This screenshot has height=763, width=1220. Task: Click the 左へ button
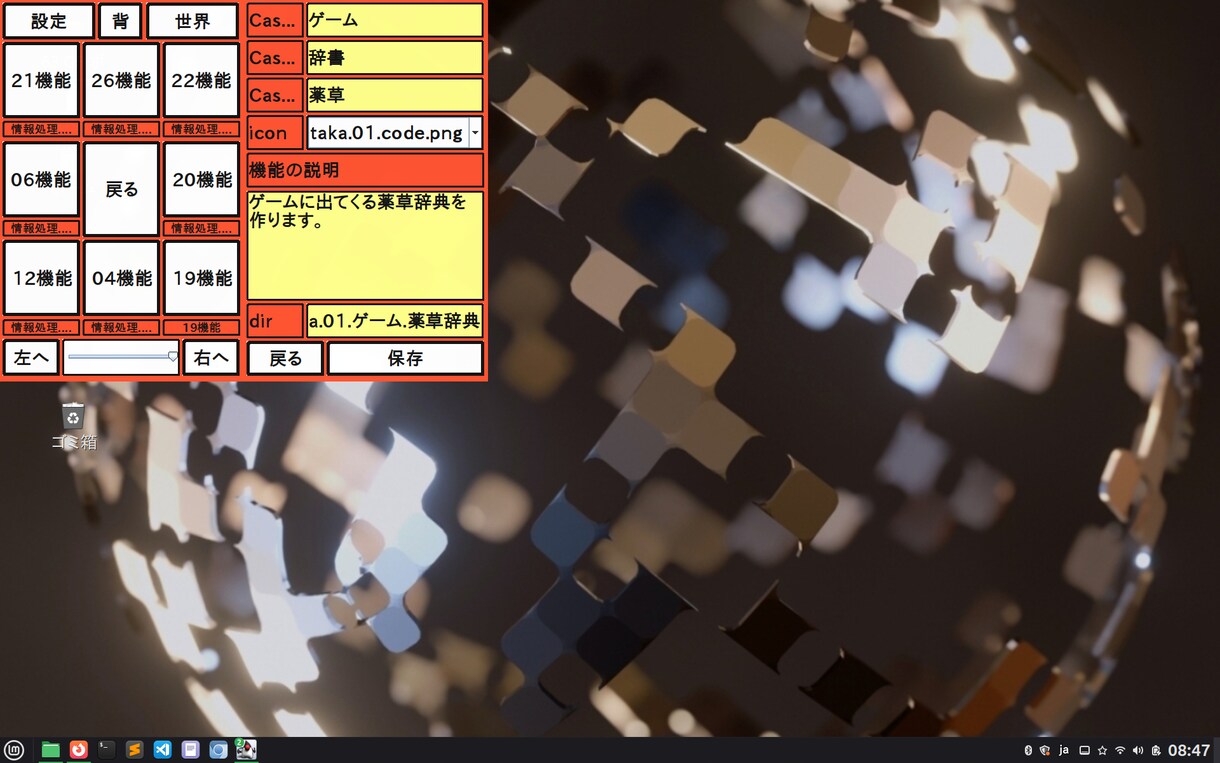[x=31, y=358]
